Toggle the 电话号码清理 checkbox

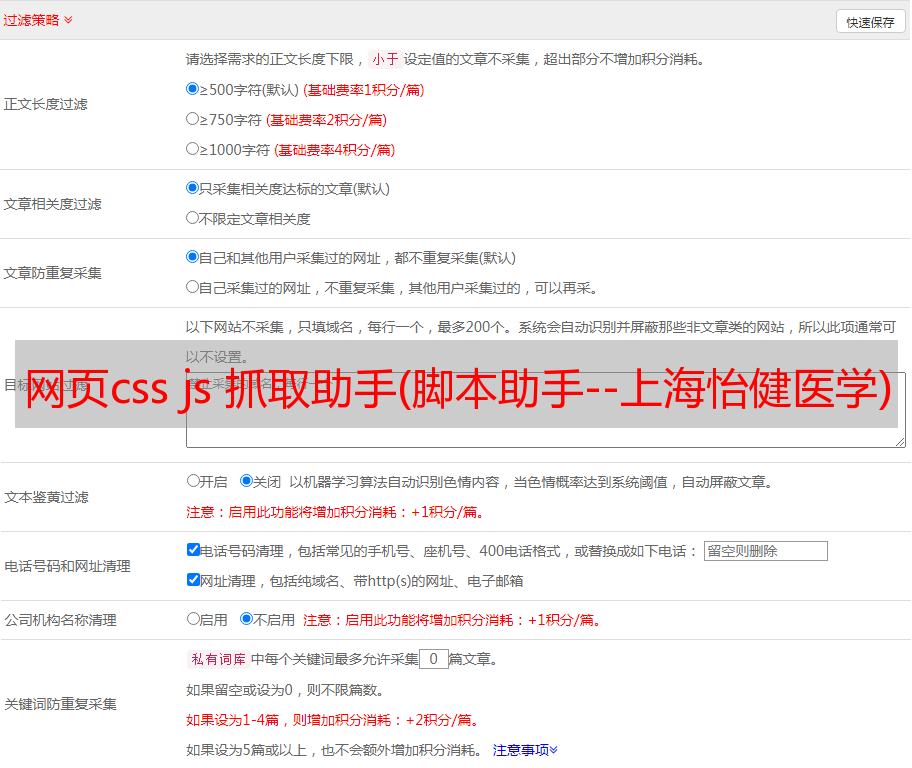(193, 550)
